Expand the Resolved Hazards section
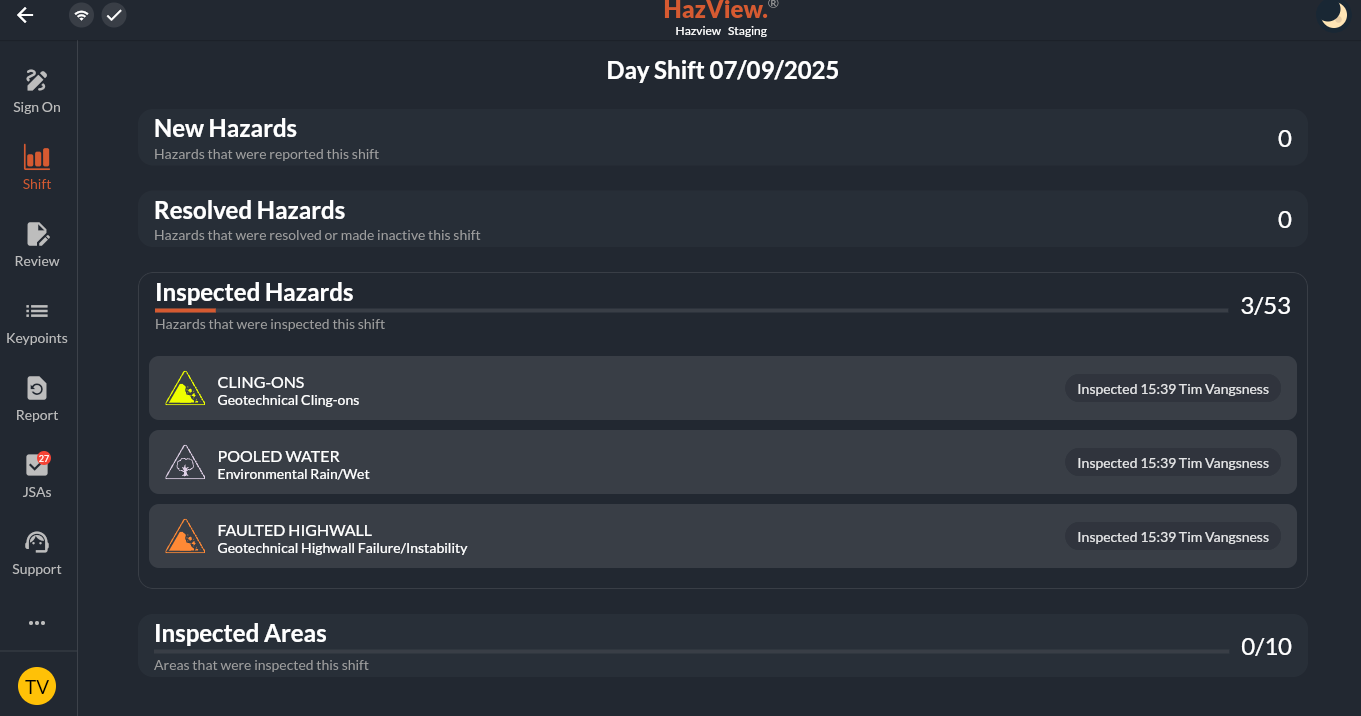1361x716 pixels. (722, 220)
